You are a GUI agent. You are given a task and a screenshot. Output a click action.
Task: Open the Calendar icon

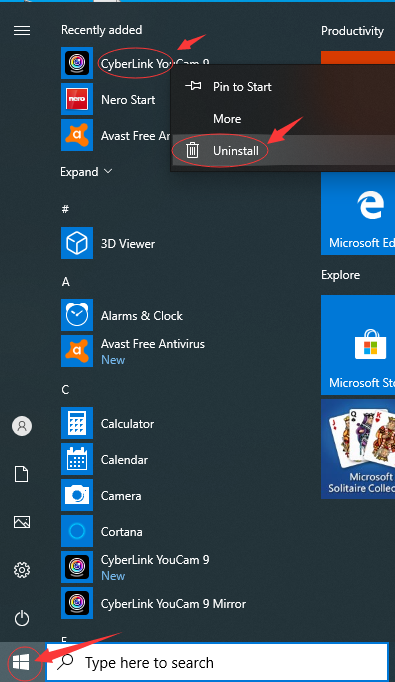click(x=77, y=459)
